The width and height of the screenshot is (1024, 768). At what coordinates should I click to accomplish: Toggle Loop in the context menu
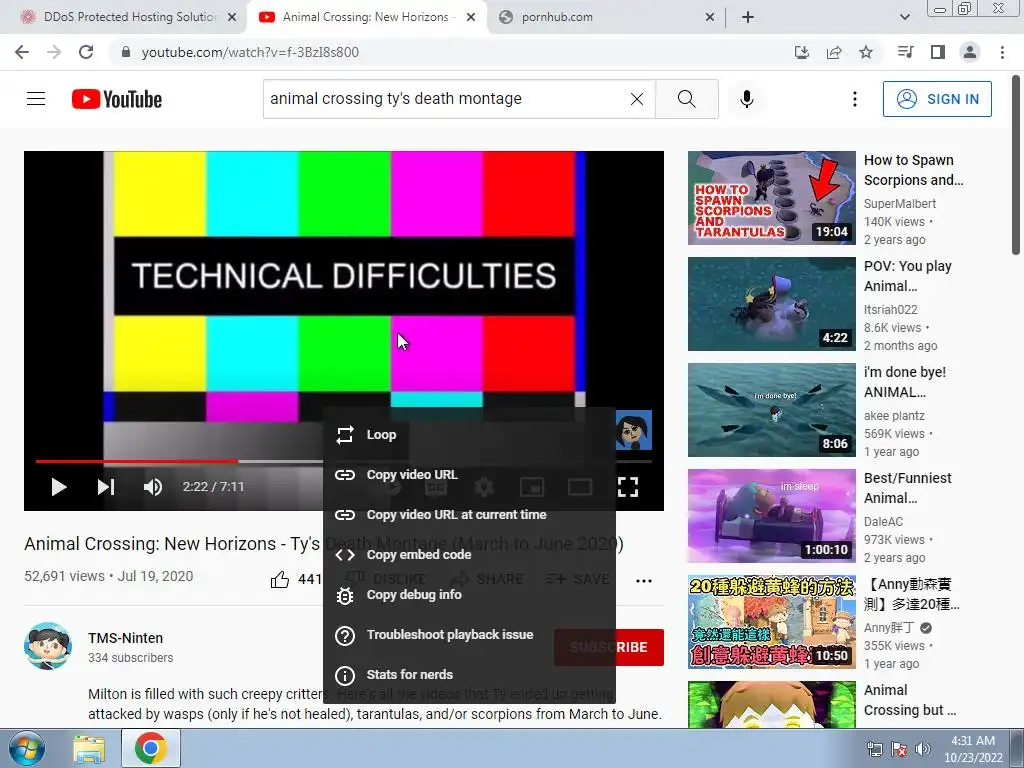click(469, 435)
